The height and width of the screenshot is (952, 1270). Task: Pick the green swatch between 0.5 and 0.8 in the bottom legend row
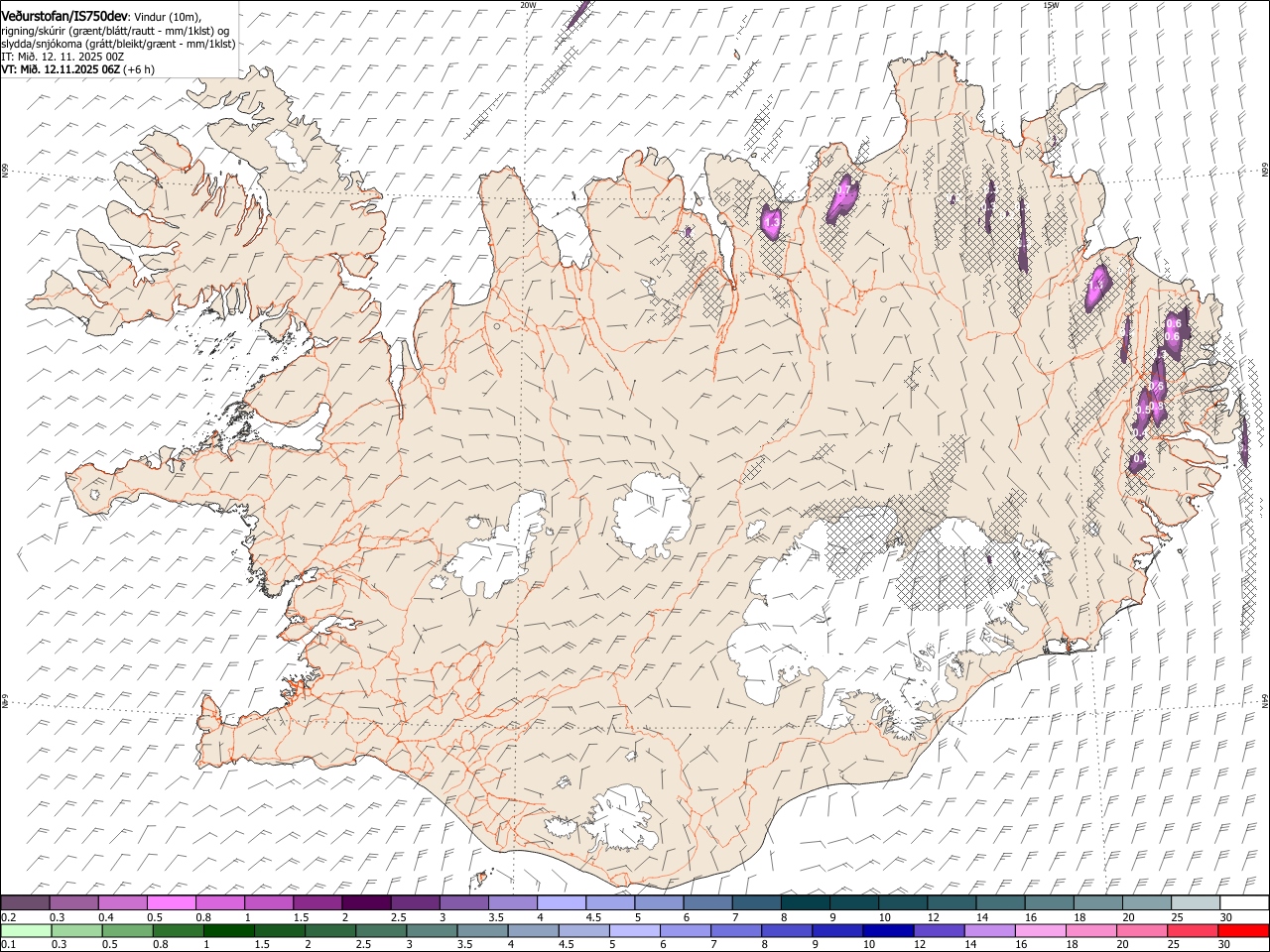pos(127,931)
